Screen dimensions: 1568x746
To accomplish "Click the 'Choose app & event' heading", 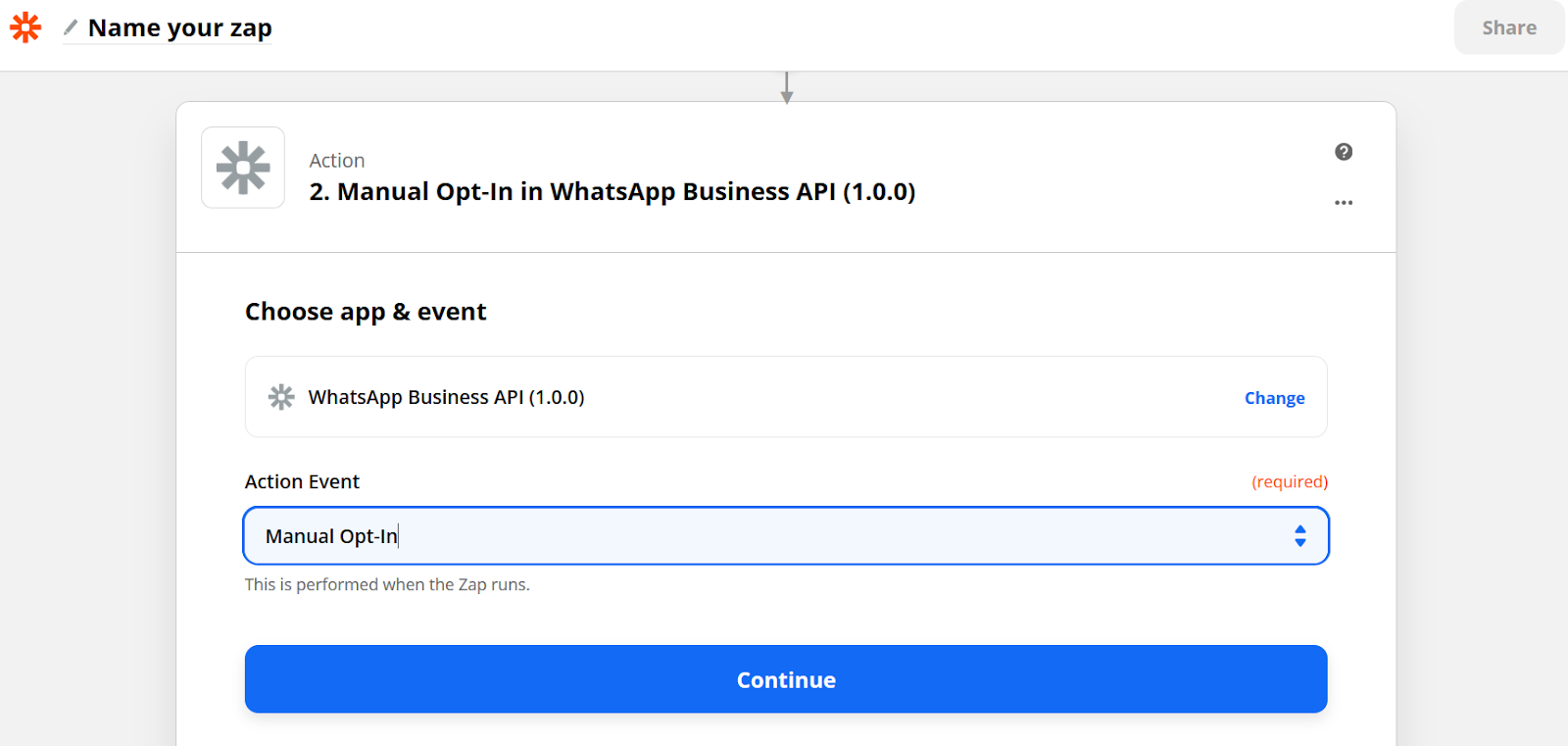I will point(366,312).
